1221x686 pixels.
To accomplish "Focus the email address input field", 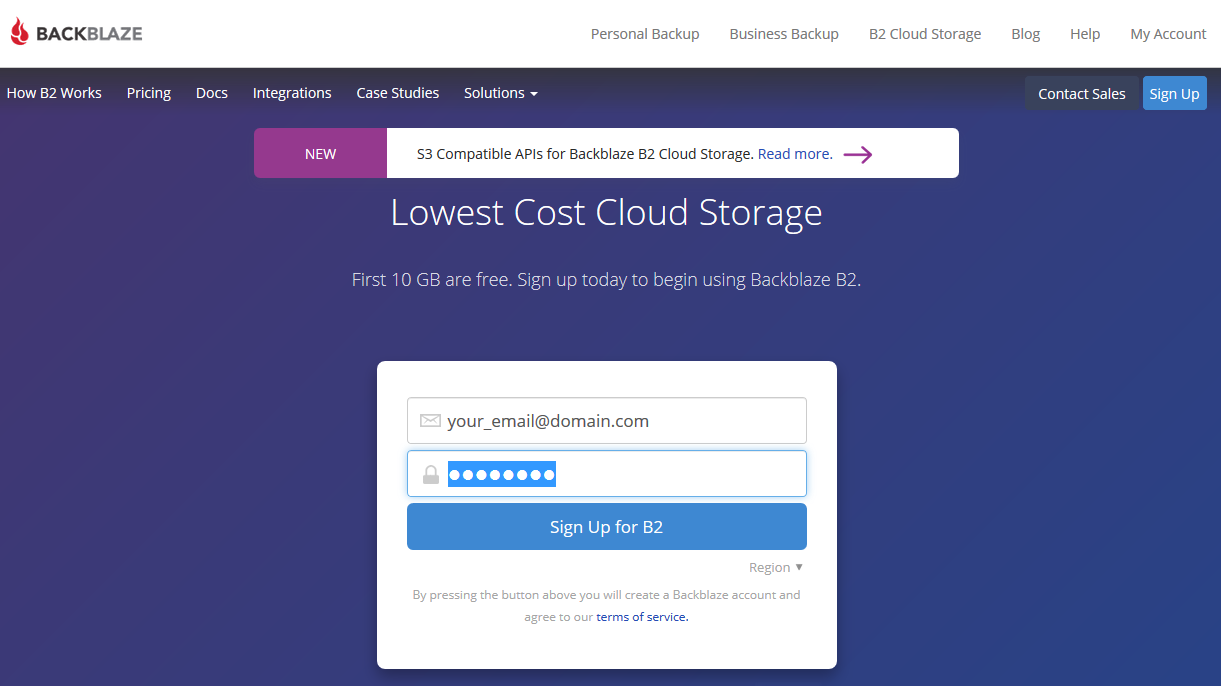I will [620, 421].
